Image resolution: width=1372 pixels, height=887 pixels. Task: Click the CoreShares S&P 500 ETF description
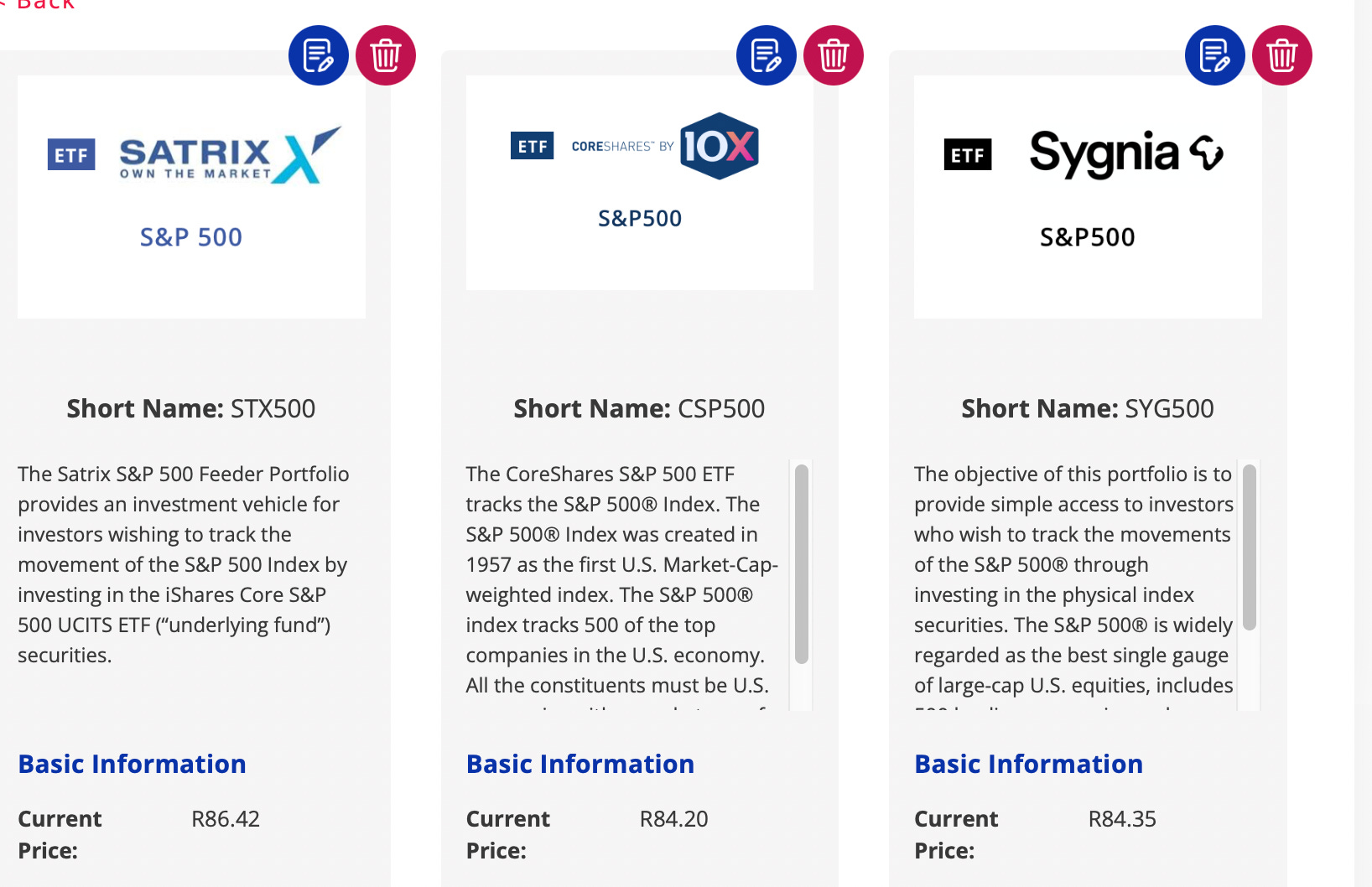(x=622, y=585)
